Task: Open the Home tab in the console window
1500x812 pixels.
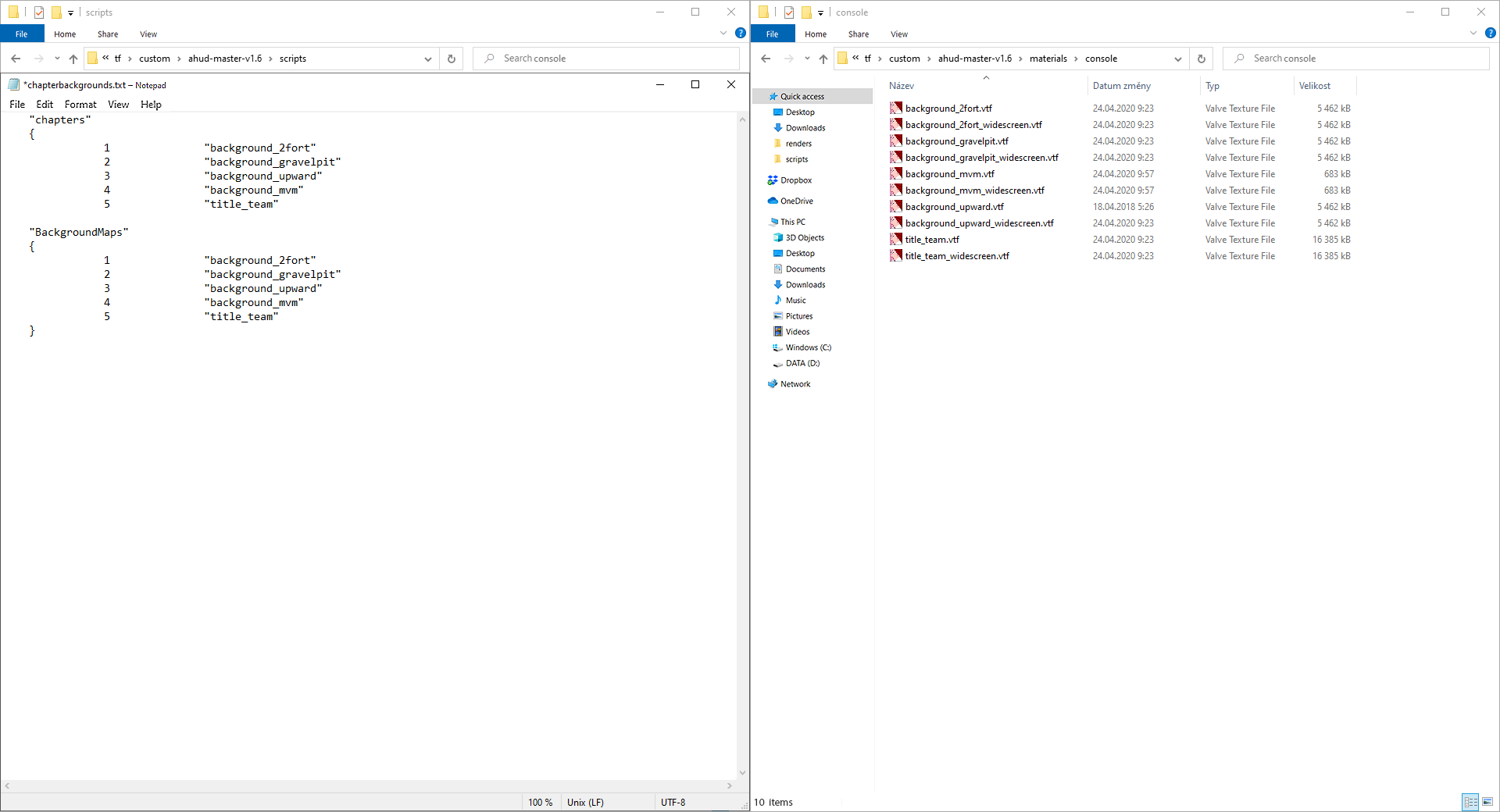Action: point(816,34)
